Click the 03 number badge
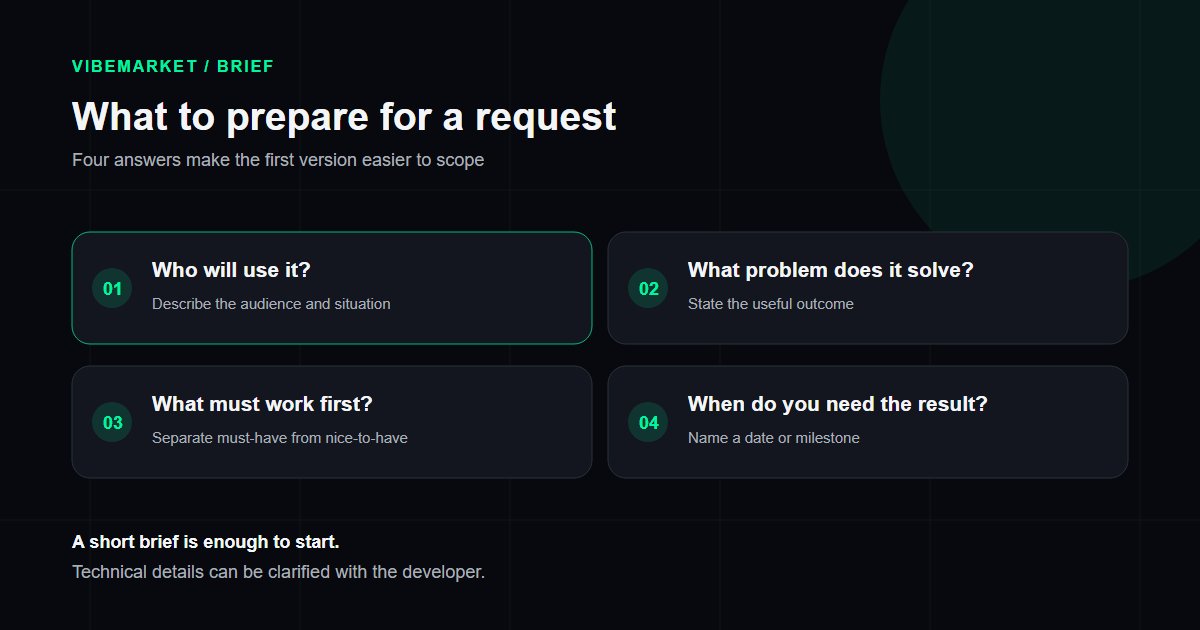The image size is (1200, 630). pos(112,423)
